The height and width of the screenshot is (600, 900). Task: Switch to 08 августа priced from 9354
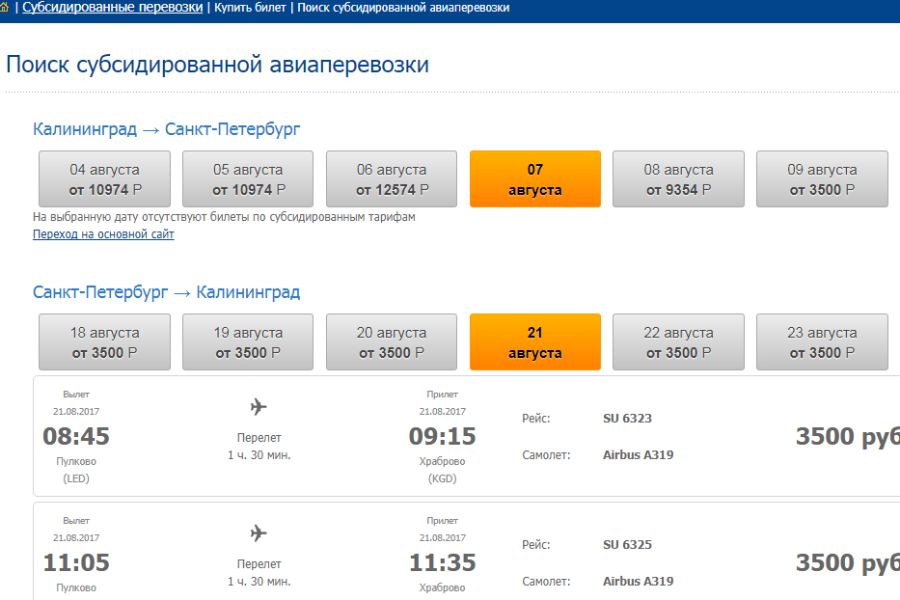(x=678, y=179)
